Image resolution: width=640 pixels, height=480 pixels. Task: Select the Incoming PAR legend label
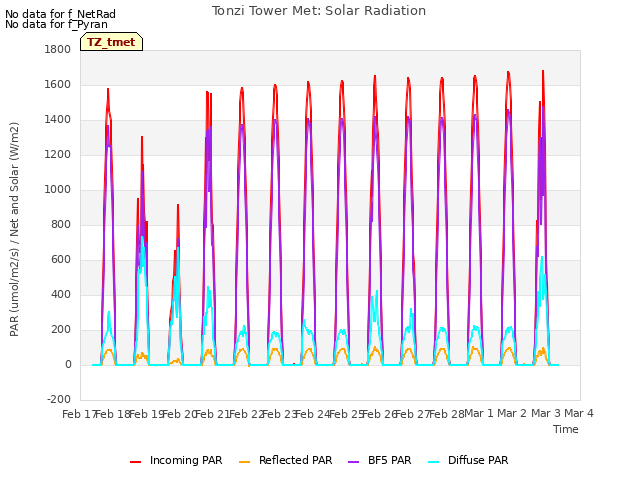pyautogui.click(x=186, y=460)
